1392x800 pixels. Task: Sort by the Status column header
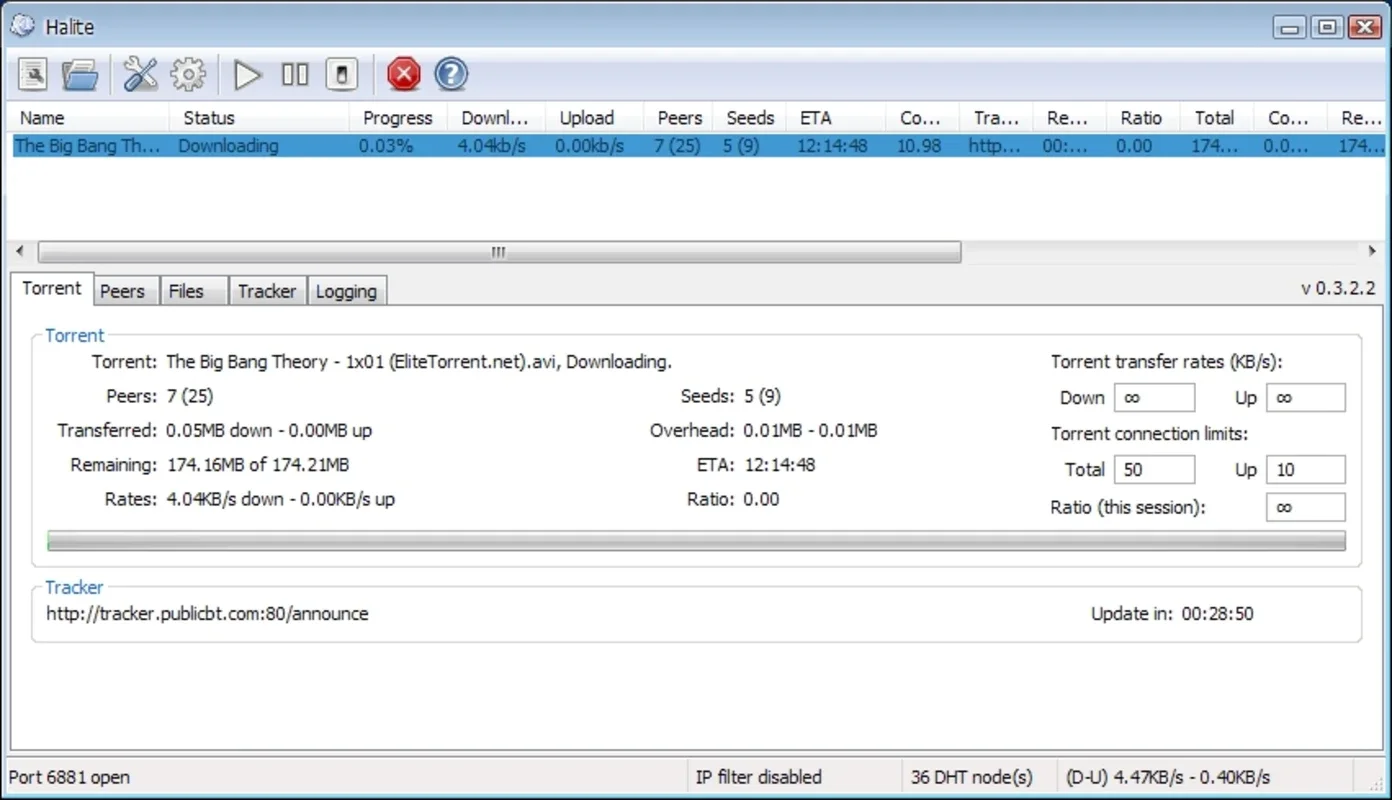[x=259, y=118]
